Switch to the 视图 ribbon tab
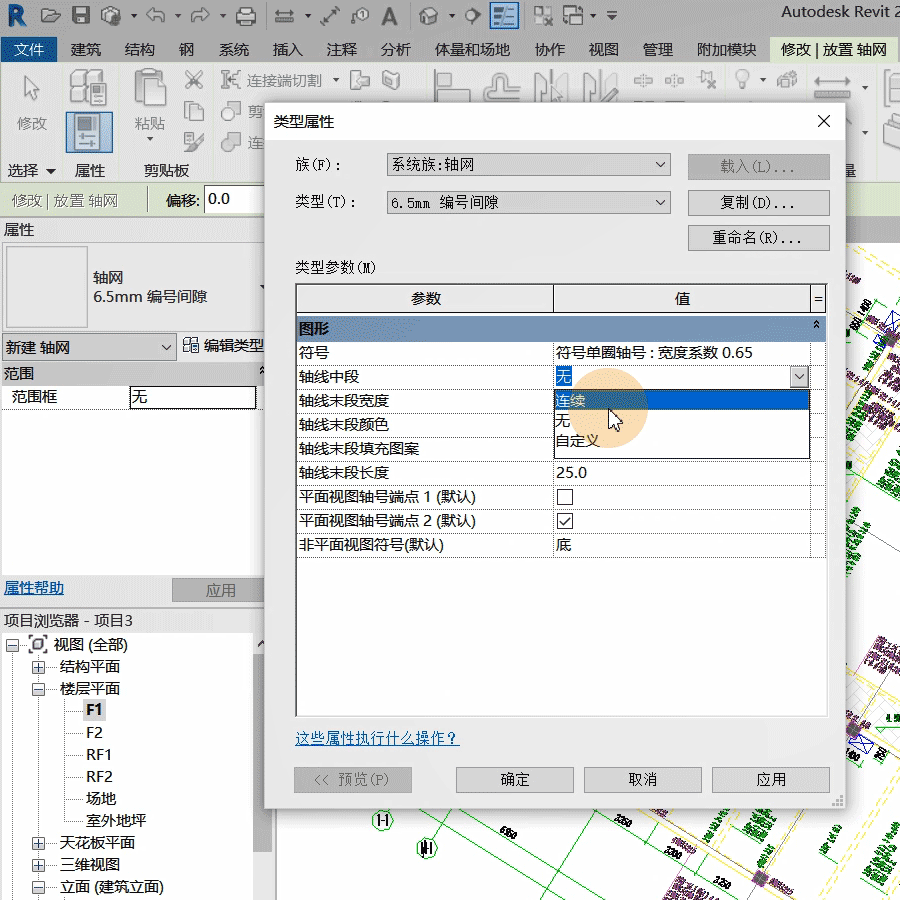Image resolution: width=900 pixels, height=900 pixels. coord(603,48)
